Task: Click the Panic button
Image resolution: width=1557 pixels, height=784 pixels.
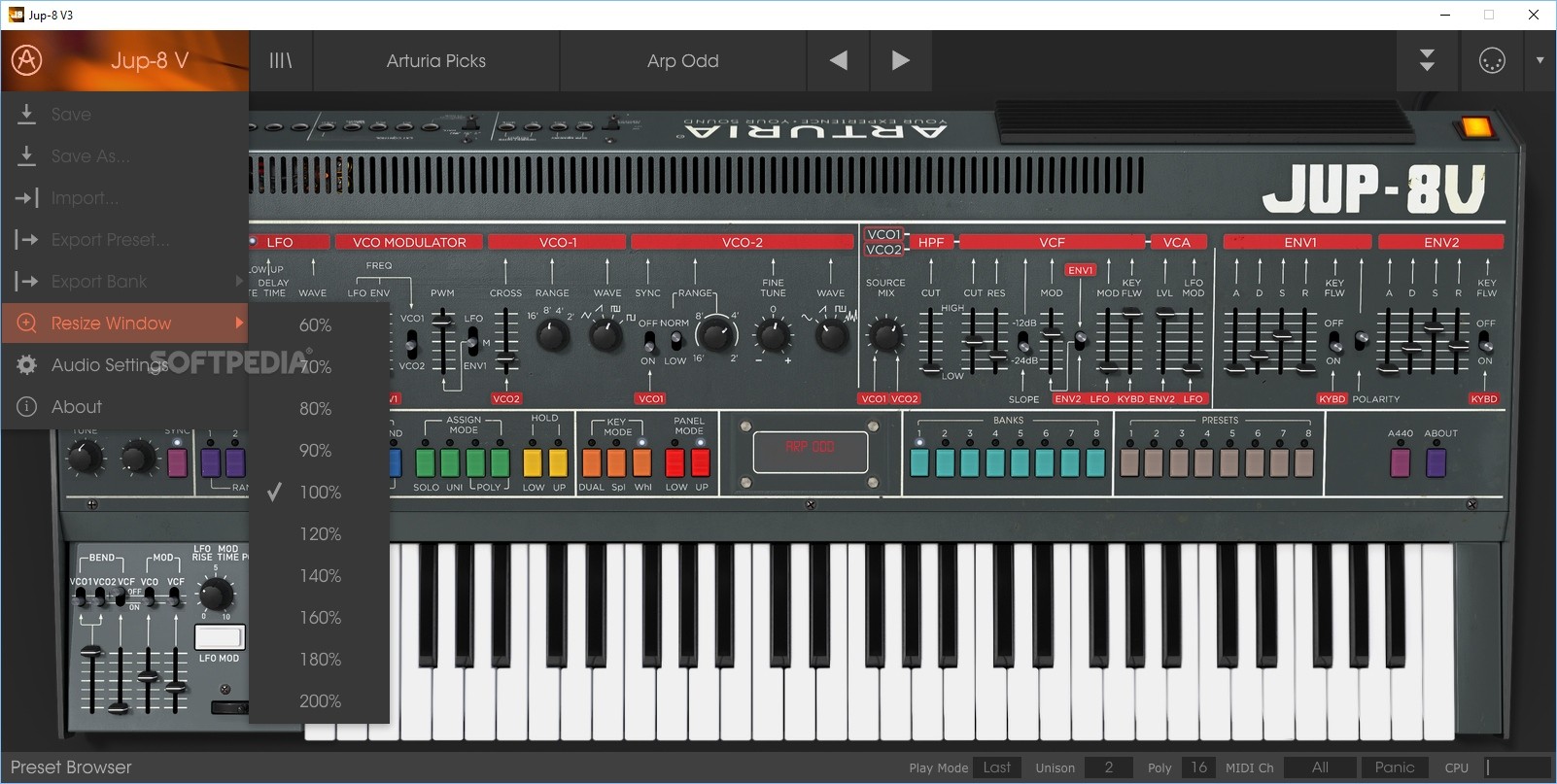Action: 1395,767
